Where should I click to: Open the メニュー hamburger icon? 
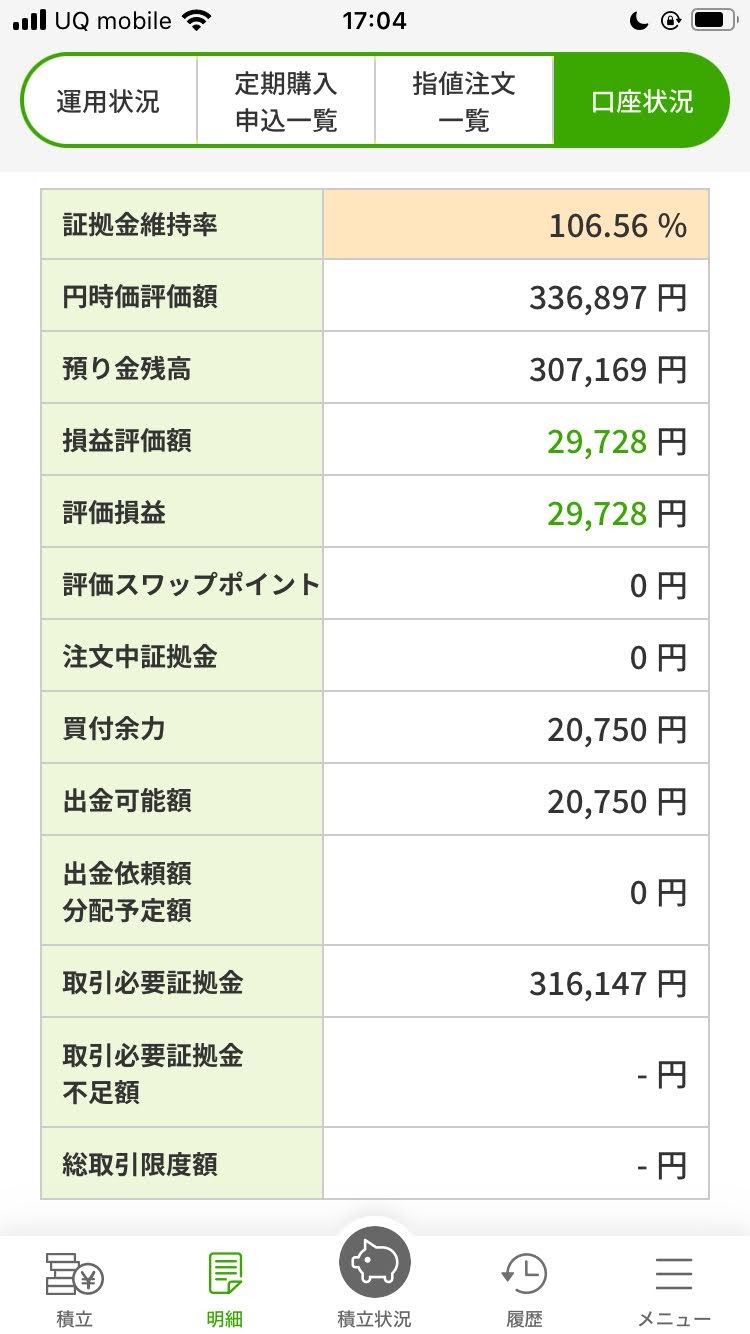pos(674,1275)
